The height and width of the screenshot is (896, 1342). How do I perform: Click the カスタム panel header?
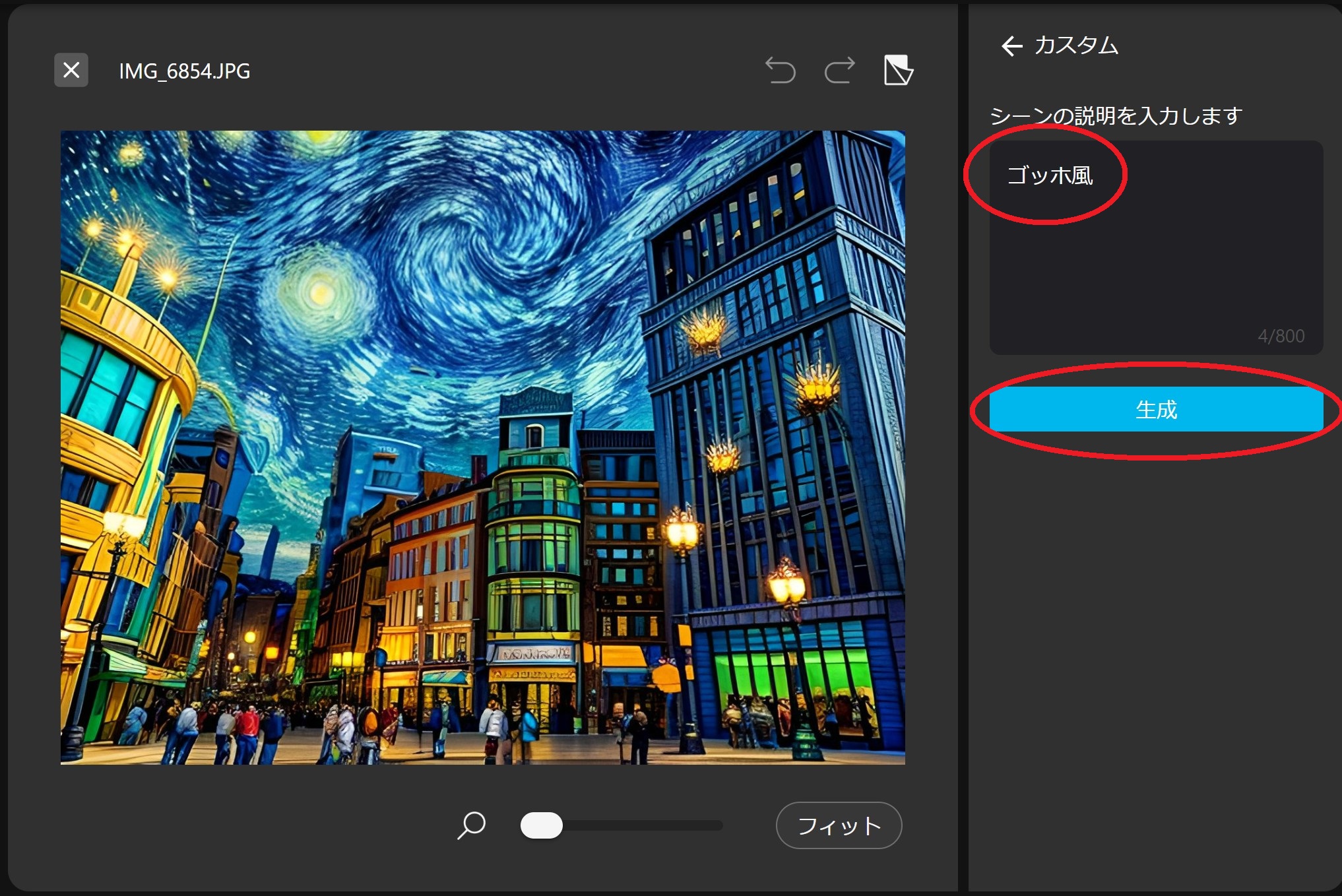1076,46
